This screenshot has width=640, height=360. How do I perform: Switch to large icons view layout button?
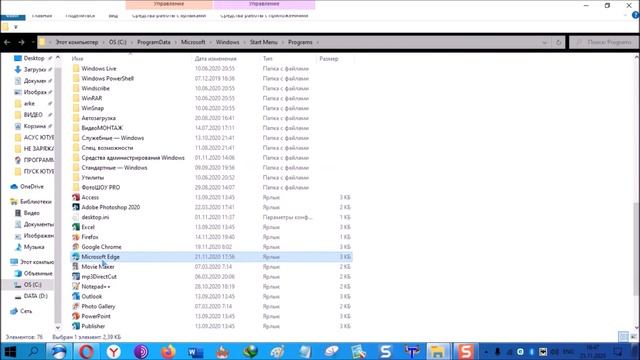(633, 337)
